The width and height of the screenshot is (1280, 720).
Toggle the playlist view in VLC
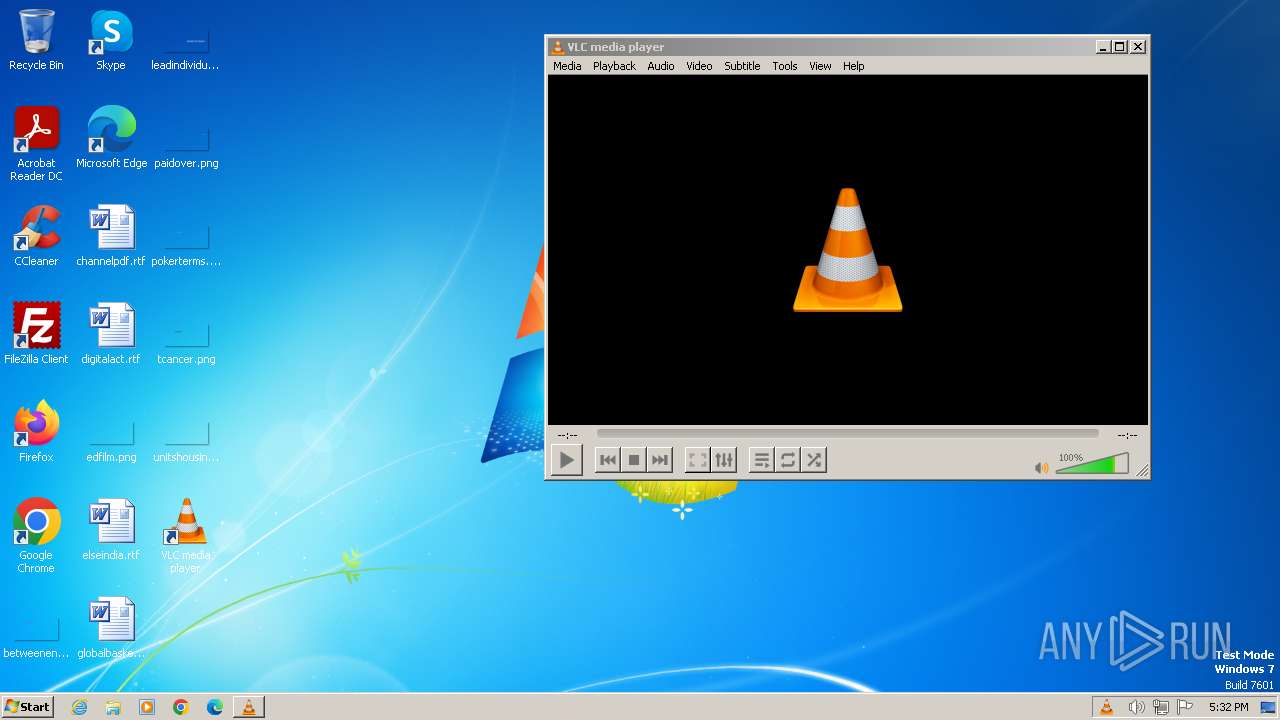pos(762,460)
